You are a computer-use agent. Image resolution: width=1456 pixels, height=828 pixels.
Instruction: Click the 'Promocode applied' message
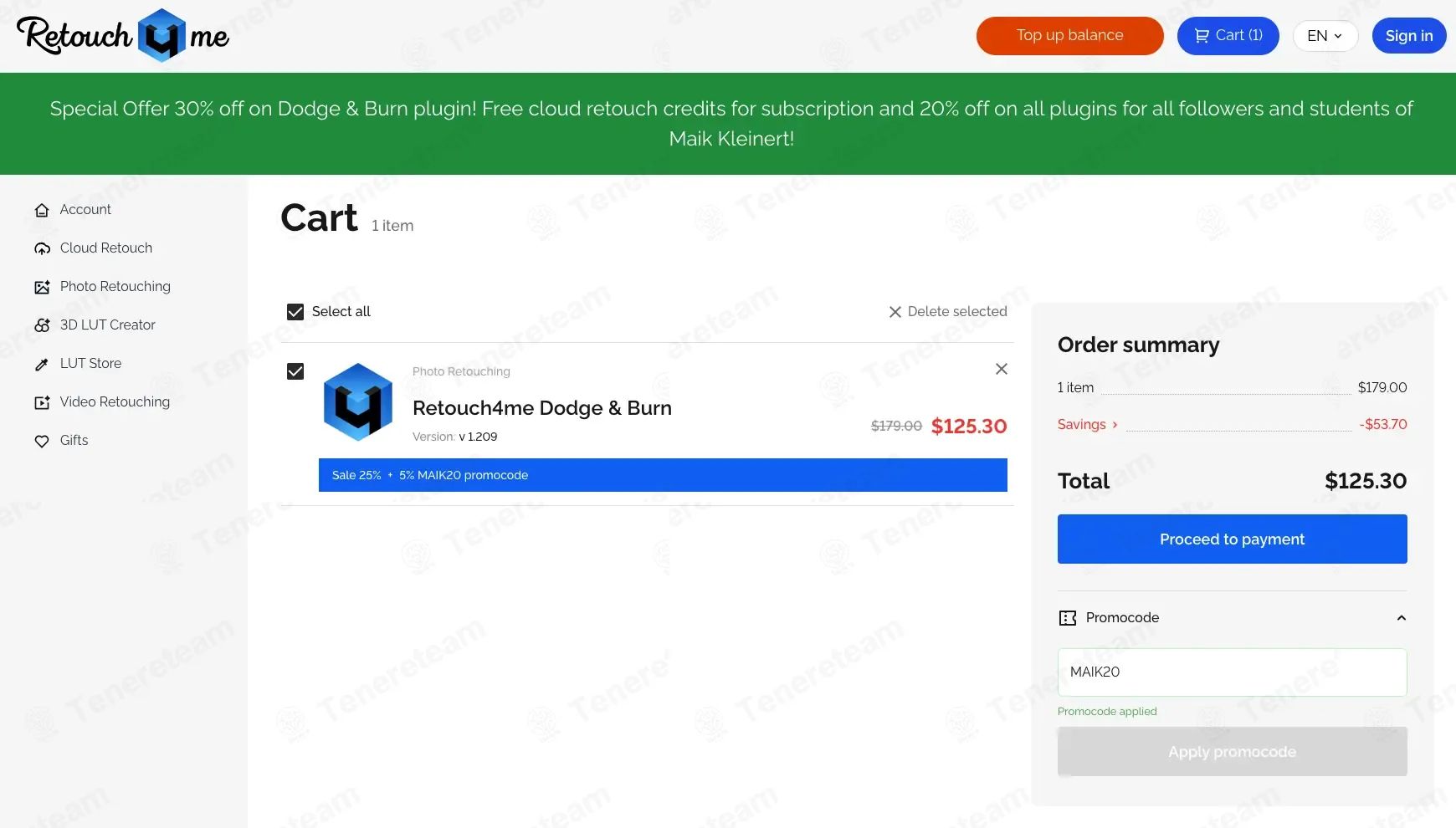click(1107, 712)
